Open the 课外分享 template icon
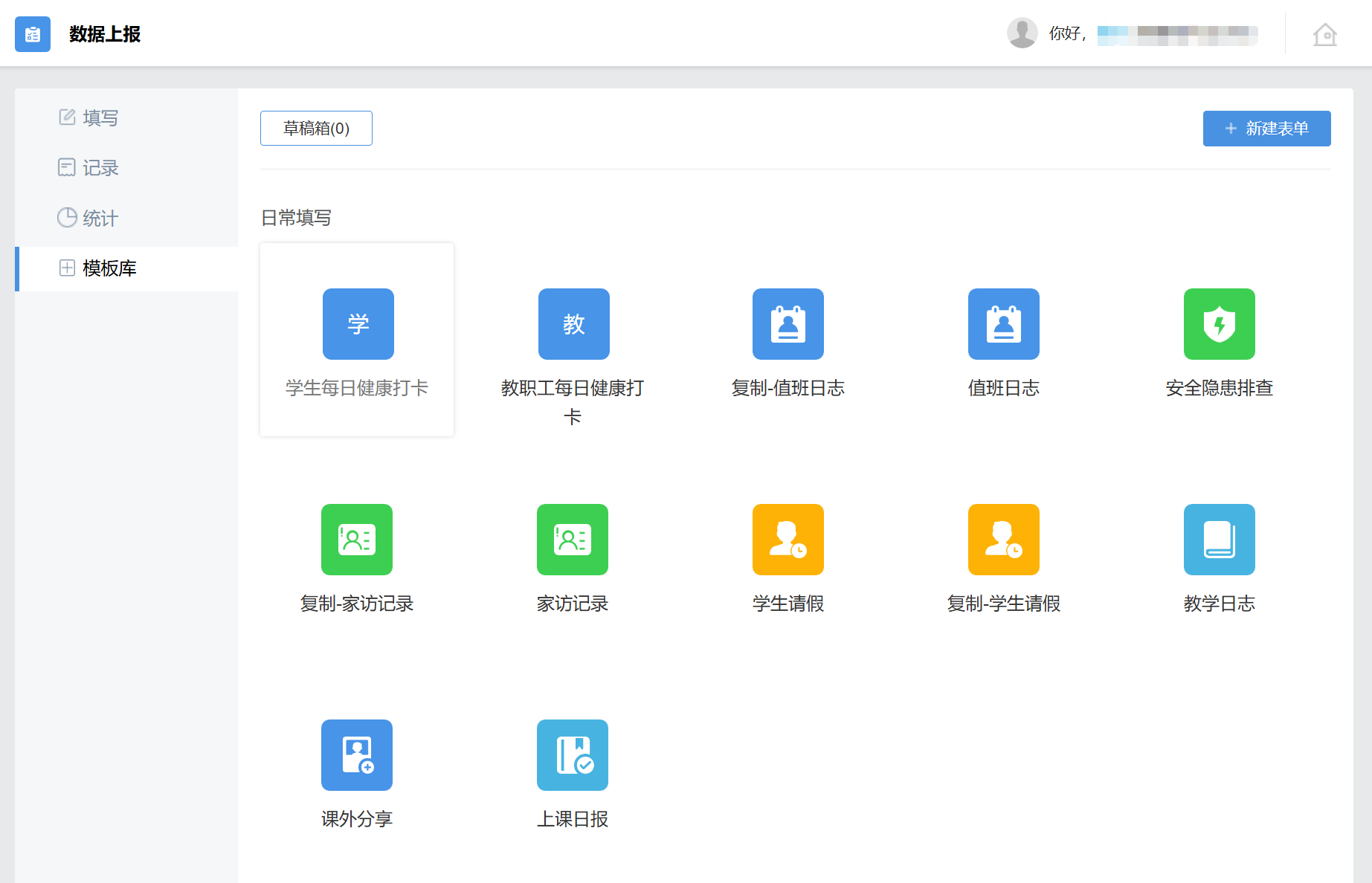This screenshot has height=883, width=1372. 356,755
